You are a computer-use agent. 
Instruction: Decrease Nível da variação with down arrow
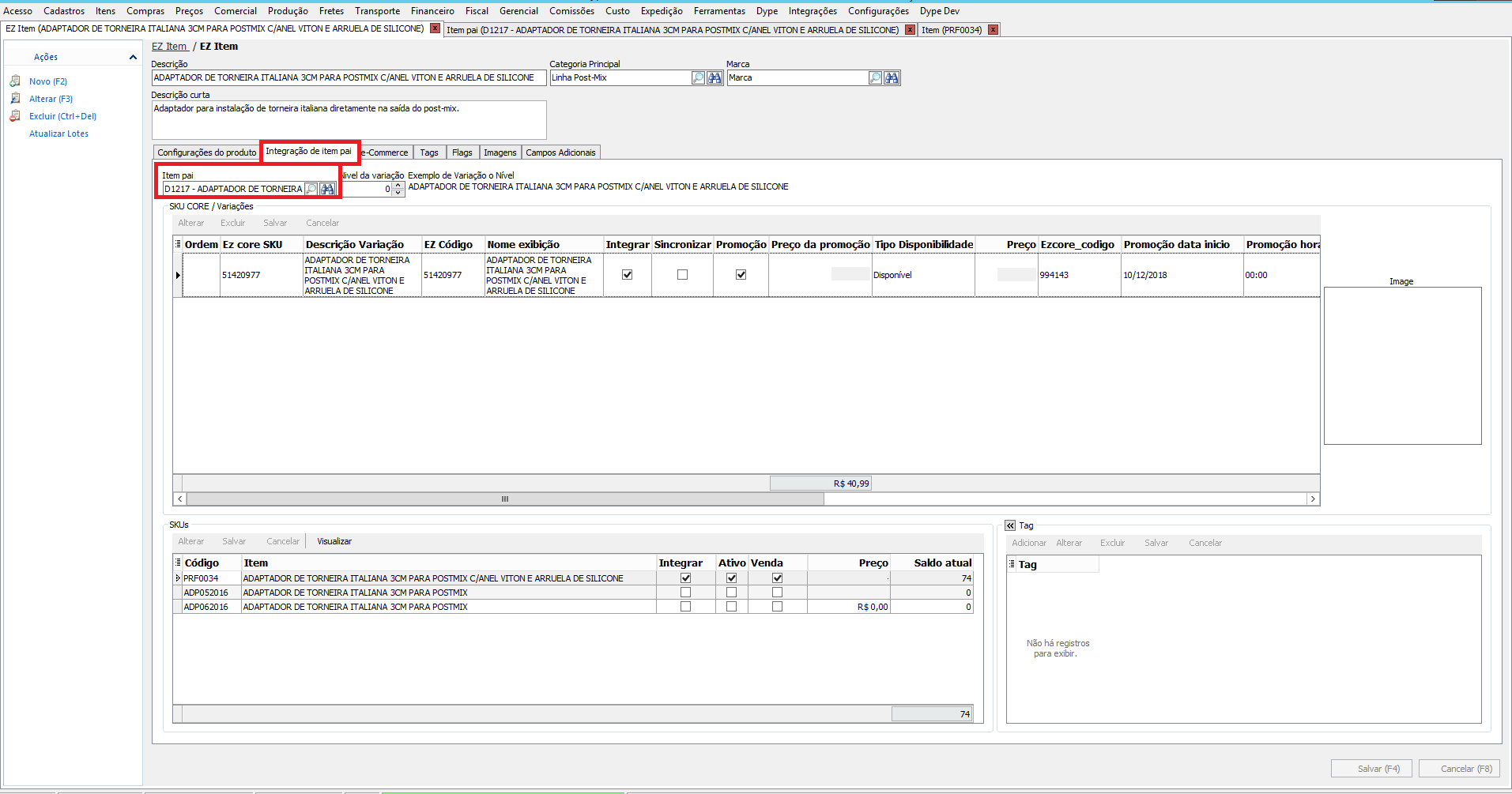(x=398, y=193)
